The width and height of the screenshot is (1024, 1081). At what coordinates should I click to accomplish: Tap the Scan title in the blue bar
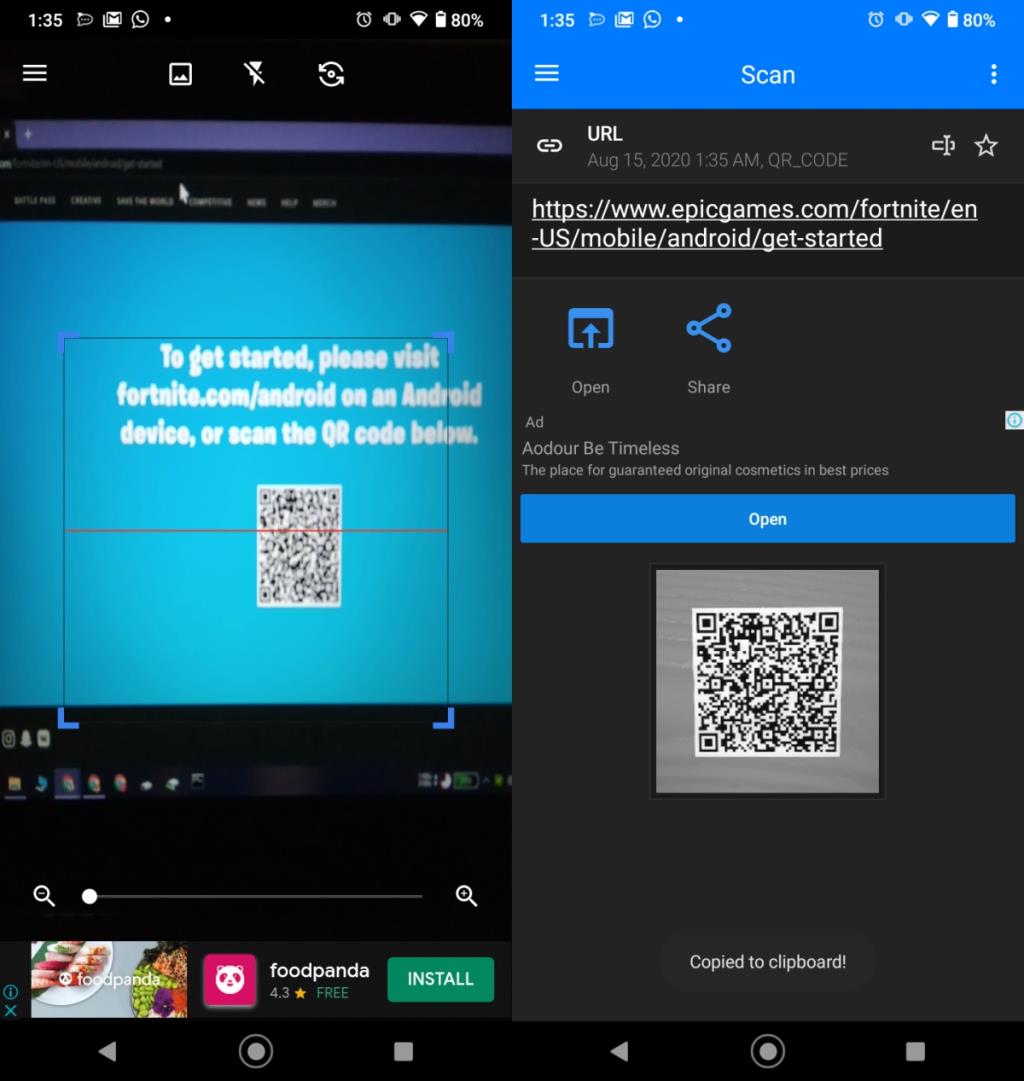[767, 74]
